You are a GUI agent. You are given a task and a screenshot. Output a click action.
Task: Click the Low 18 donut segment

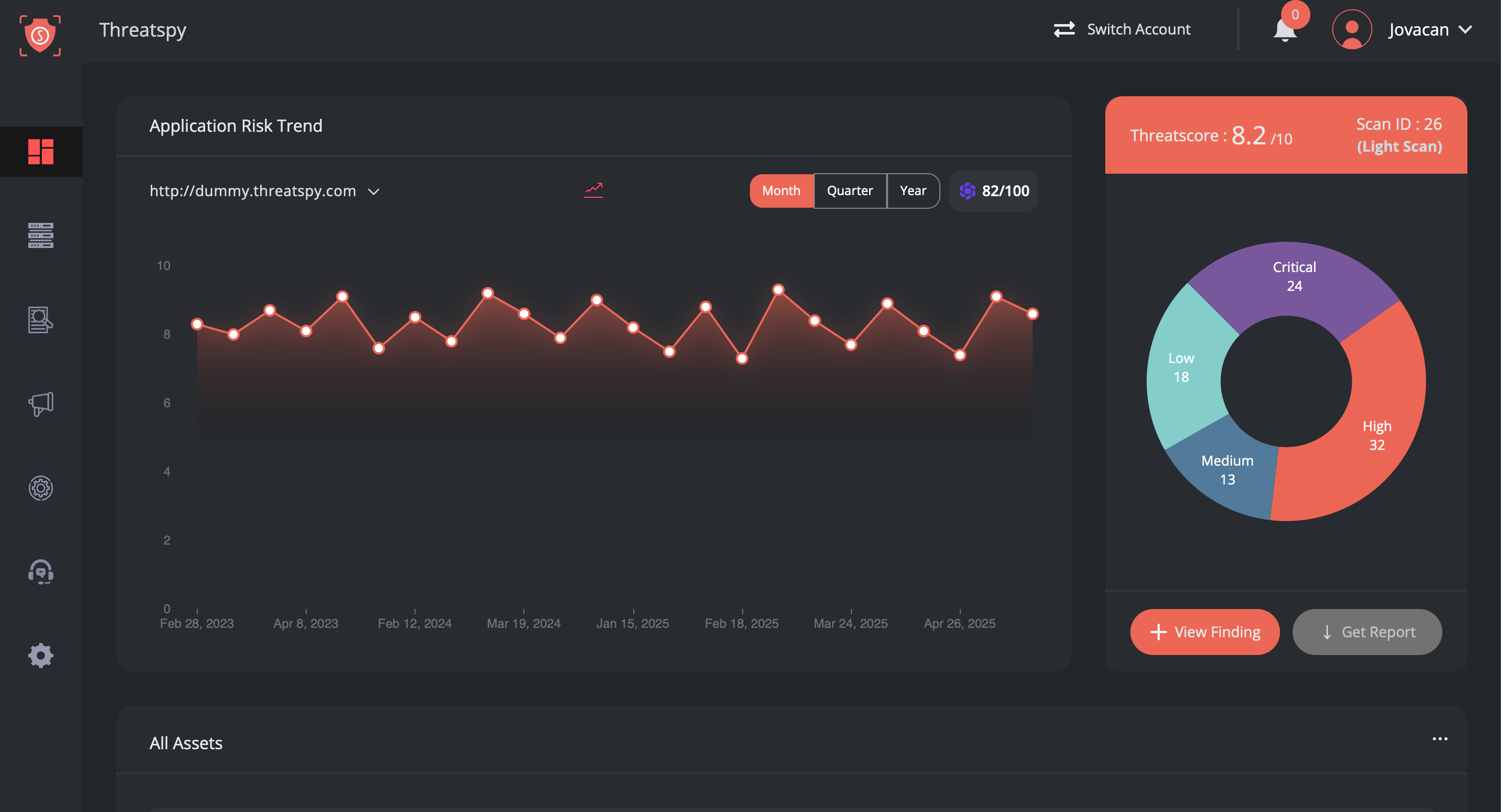(1181, 367)
